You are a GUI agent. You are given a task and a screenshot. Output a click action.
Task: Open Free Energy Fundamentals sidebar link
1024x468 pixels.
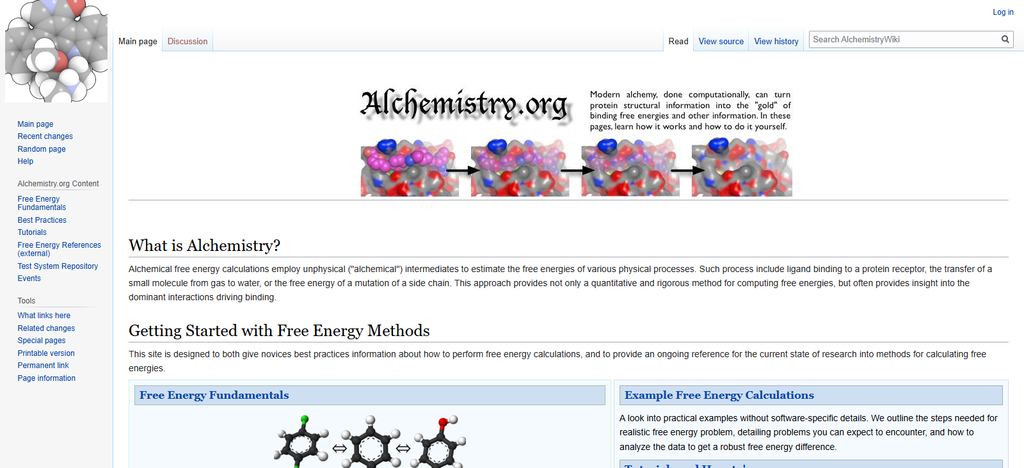coord(42,203)
